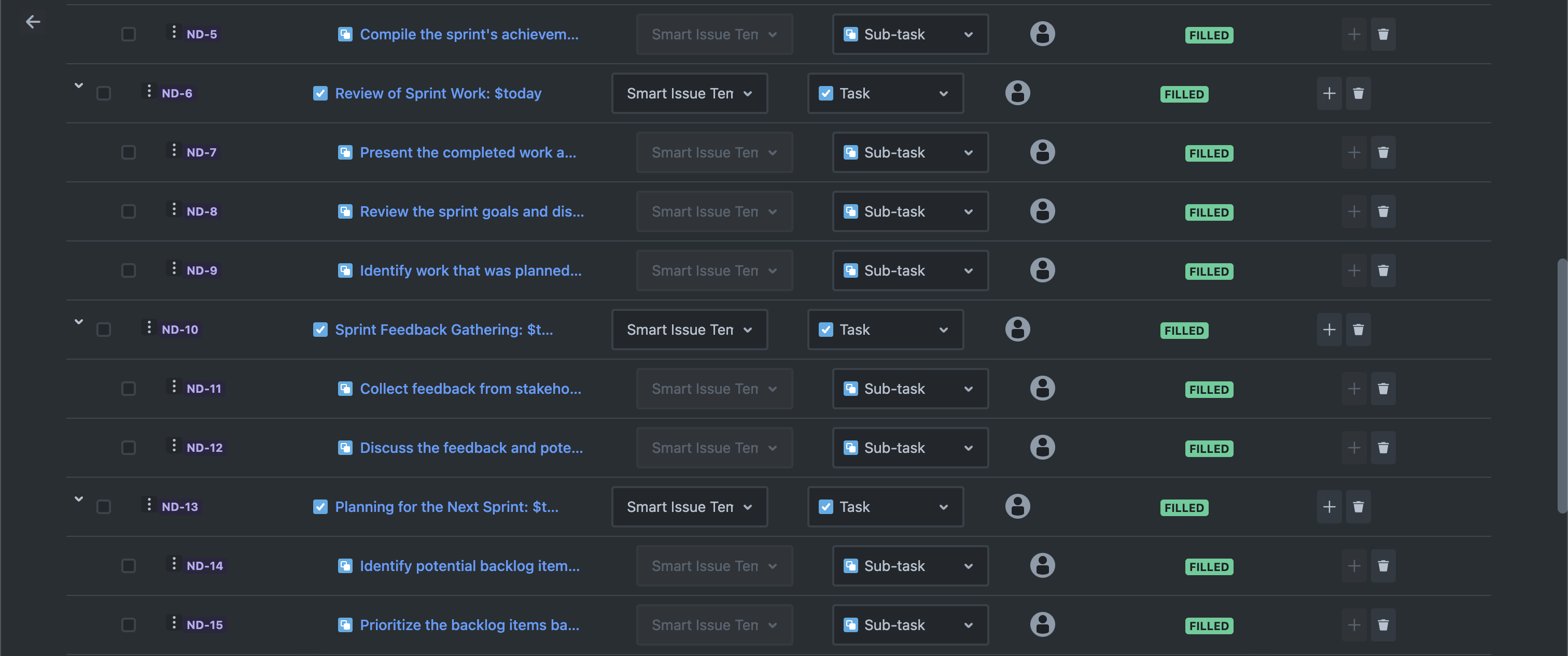Click the vertical scrollbar thumb

coord(1561,386)
